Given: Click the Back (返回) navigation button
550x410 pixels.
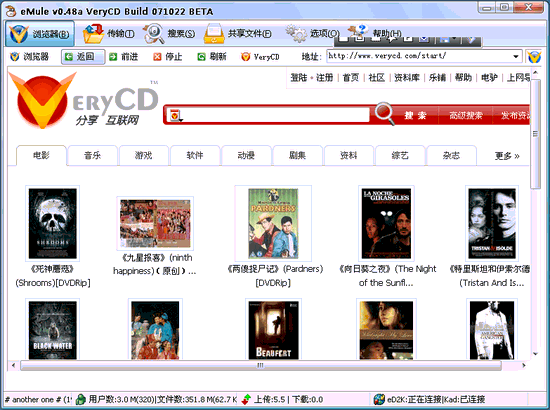Looking at the screenshot, I should pos(83,57).
